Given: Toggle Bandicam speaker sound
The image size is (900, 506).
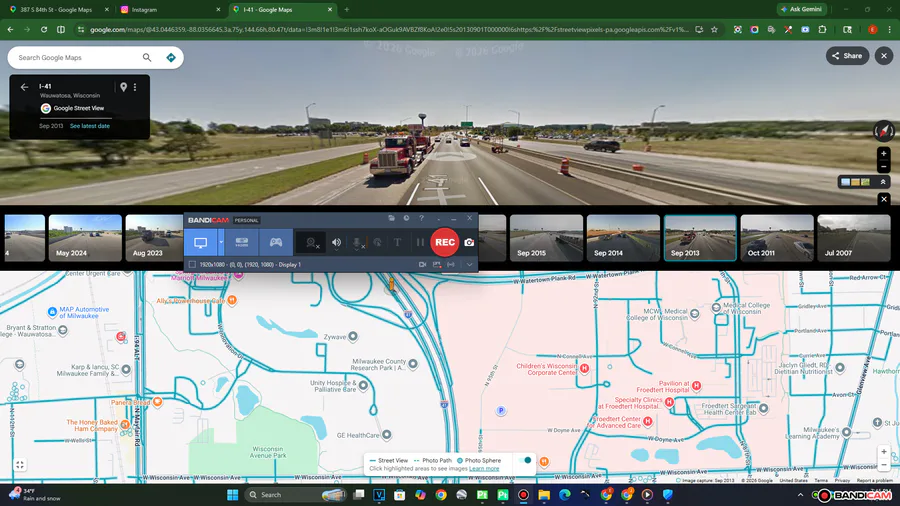Looking at the screenshot, I should [336, 243].
